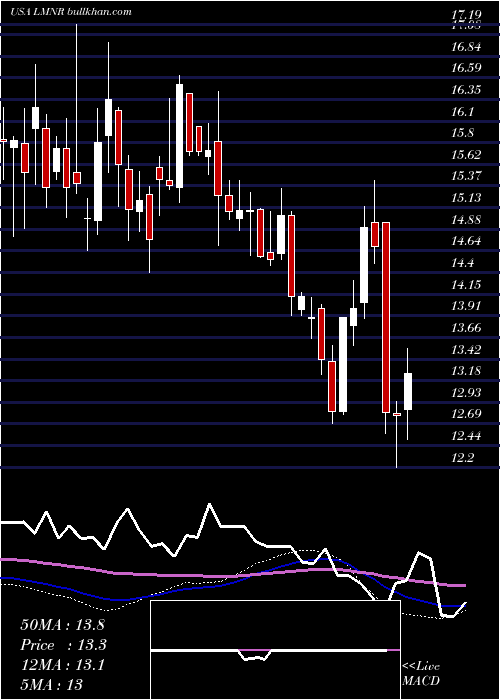Select the 15.62 price axis label
The height and width of the screenshot is (700, 500).
pyautogui.click(x=466, y=155)
